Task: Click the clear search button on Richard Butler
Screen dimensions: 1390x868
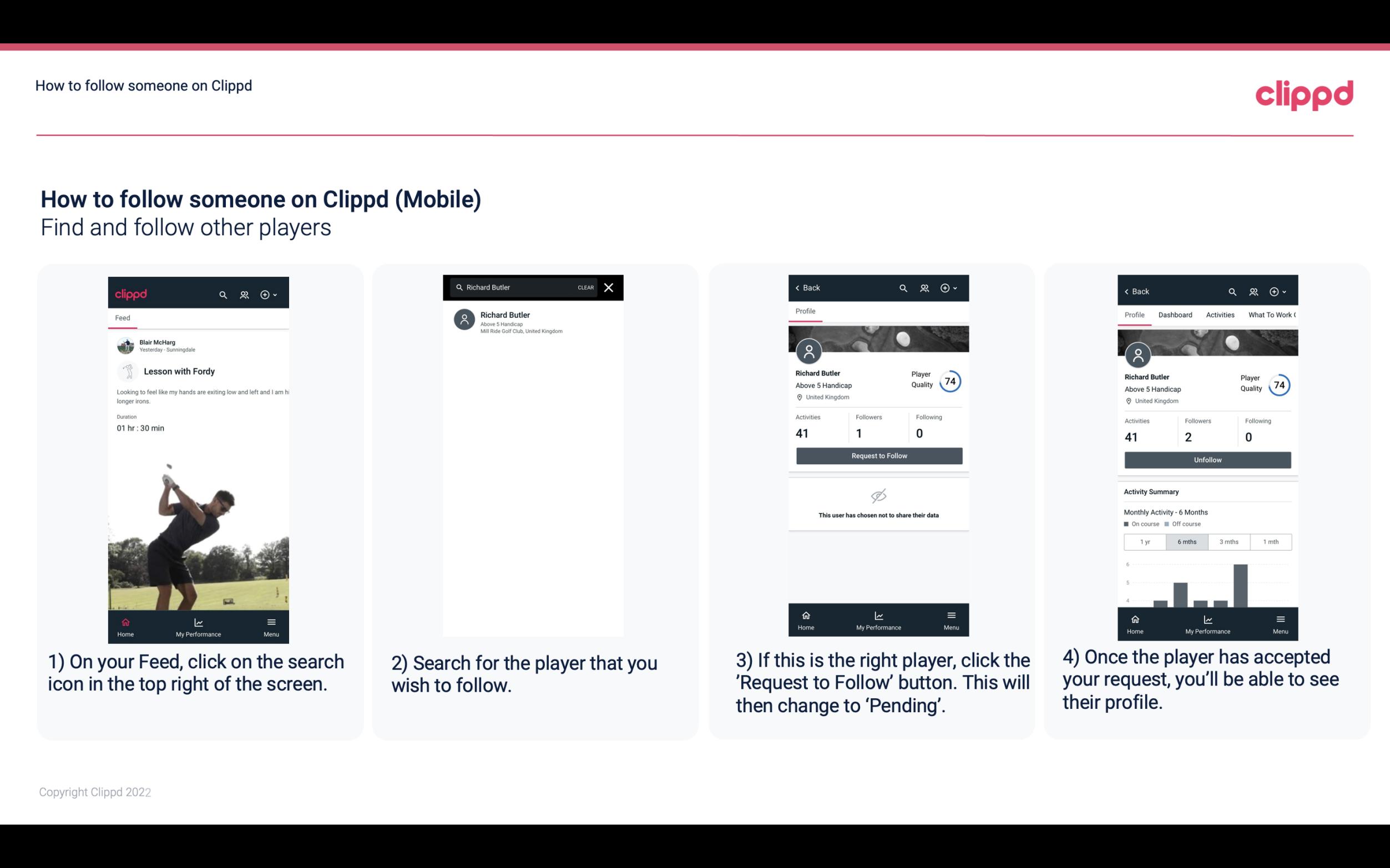Action: point(585,287)
